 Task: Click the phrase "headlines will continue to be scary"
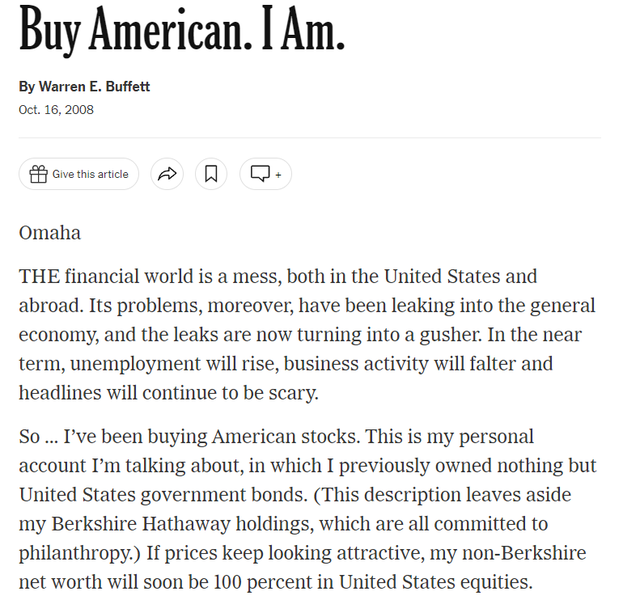(167, 393)
